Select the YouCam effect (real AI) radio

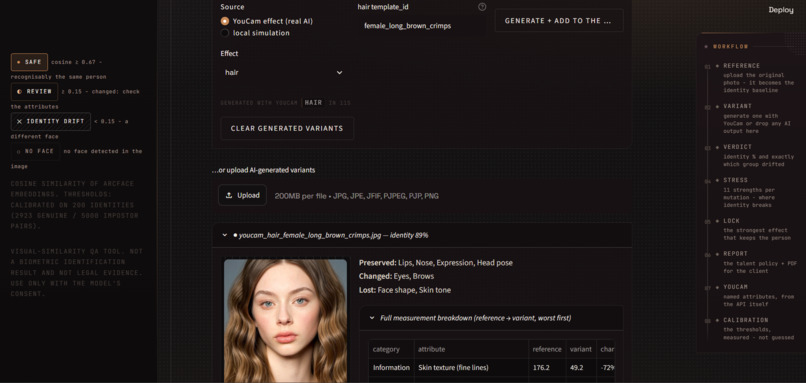(225, 22)
